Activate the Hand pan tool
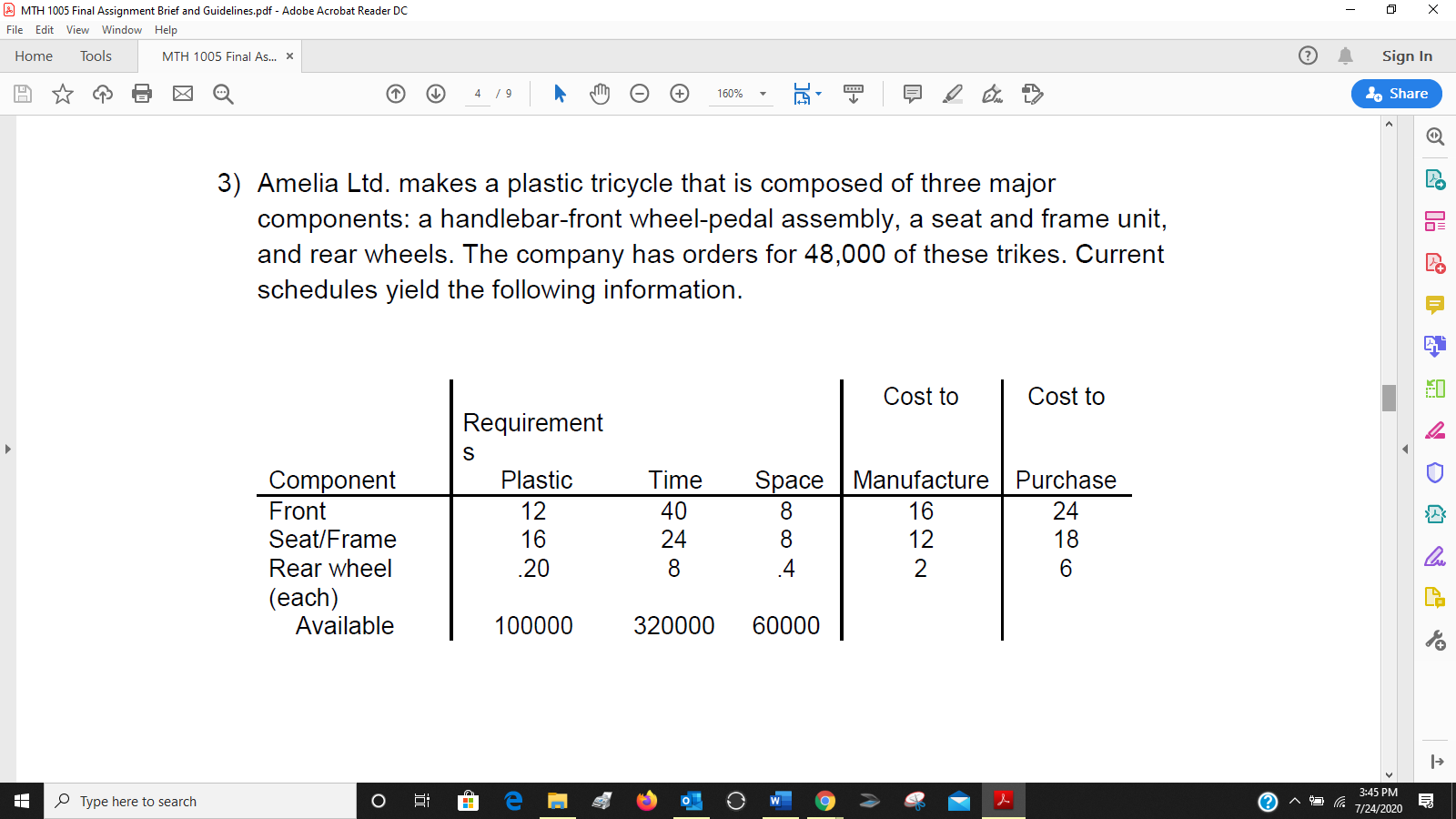This screenshot has width=1456, height=819. click(600, 94)
